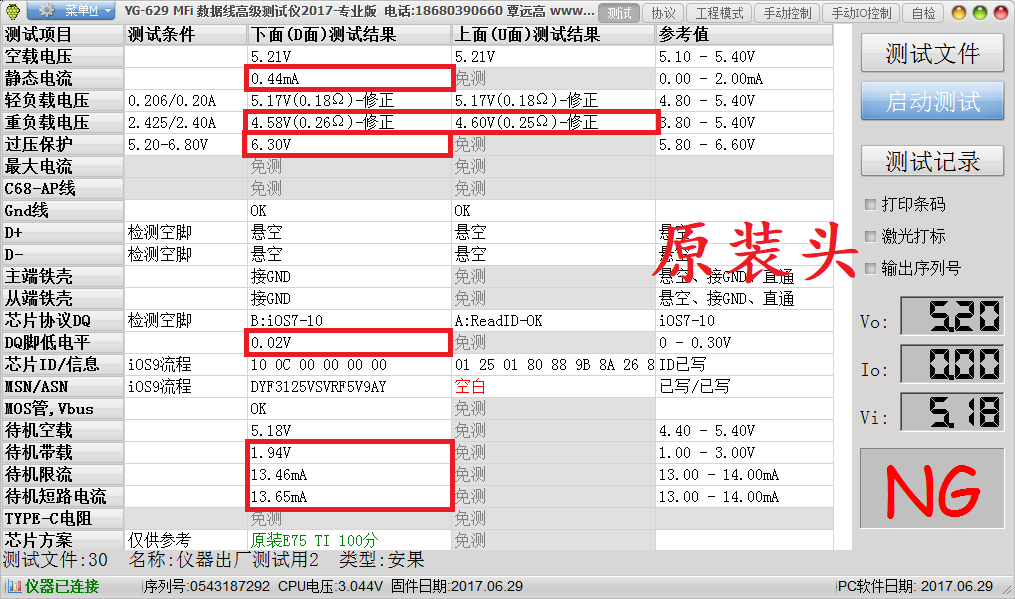
Task: Check the 输出序列号 option
Action: (870, 268)
